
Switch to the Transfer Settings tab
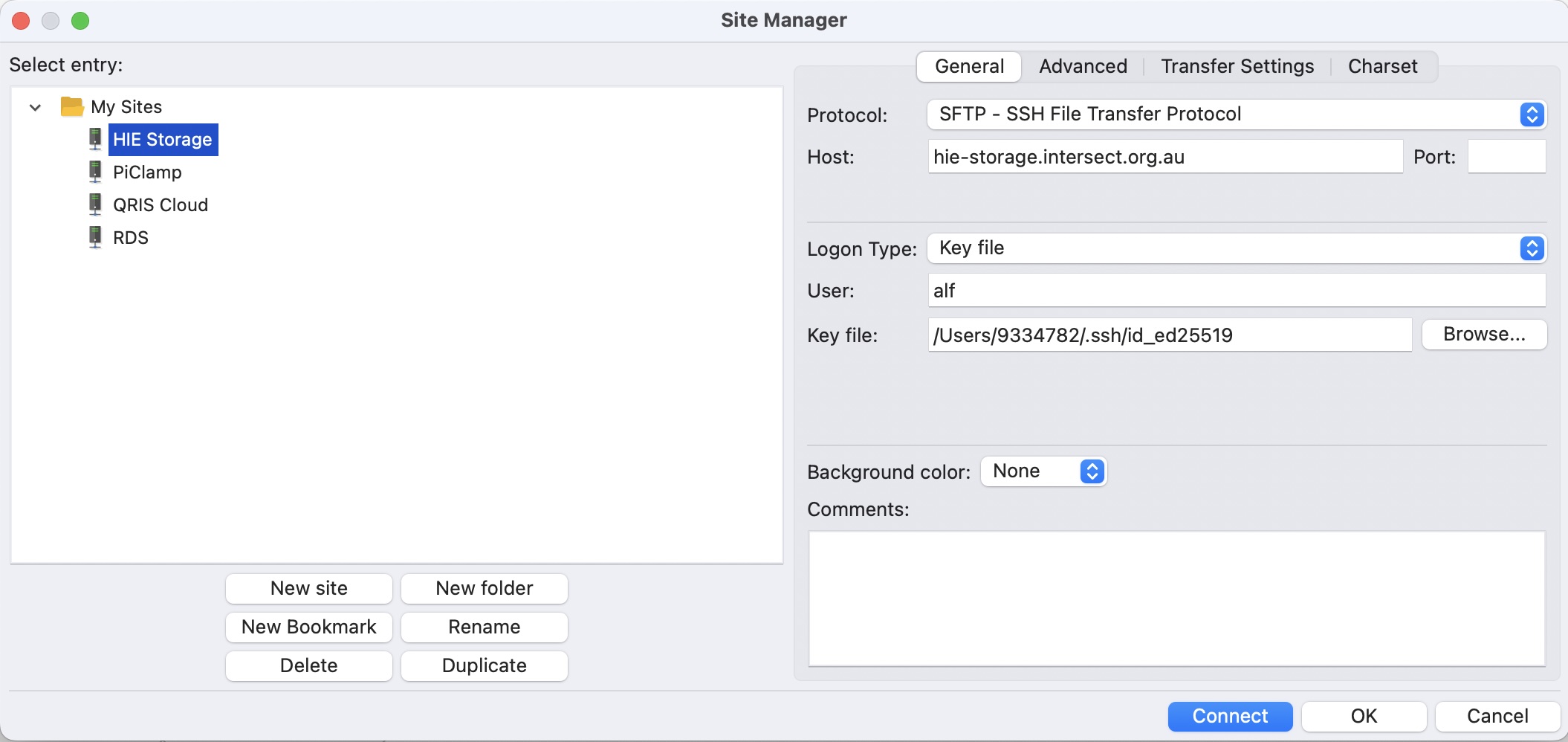(1237, 66)
